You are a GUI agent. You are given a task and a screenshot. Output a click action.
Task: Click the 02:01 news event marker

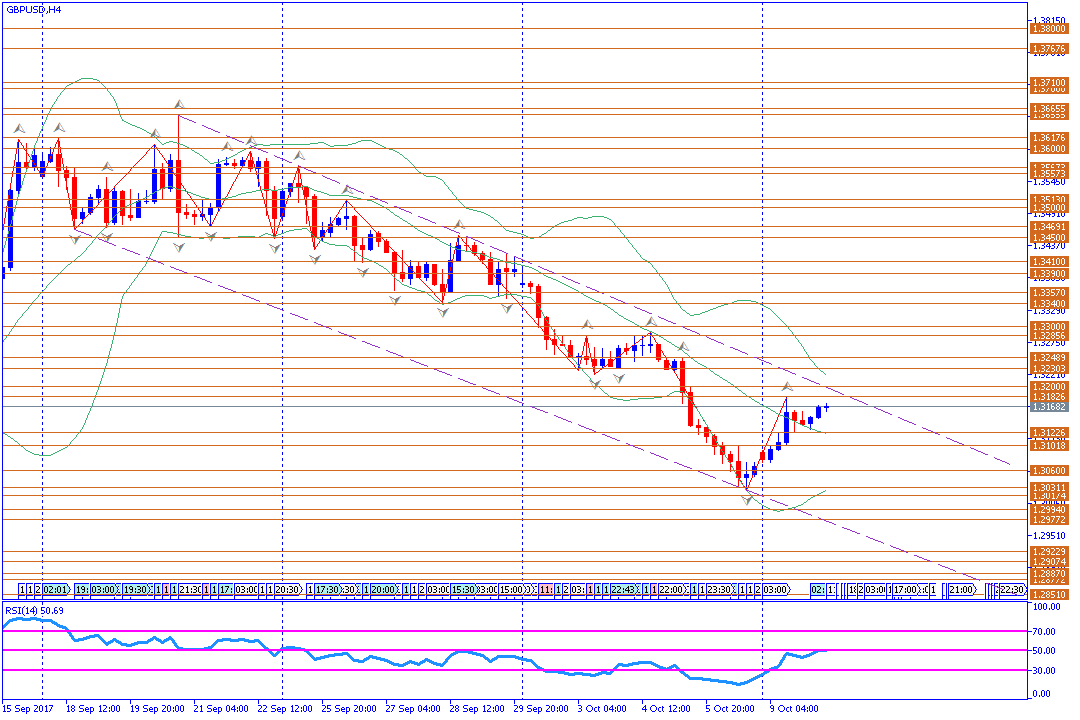coord(56,590)
